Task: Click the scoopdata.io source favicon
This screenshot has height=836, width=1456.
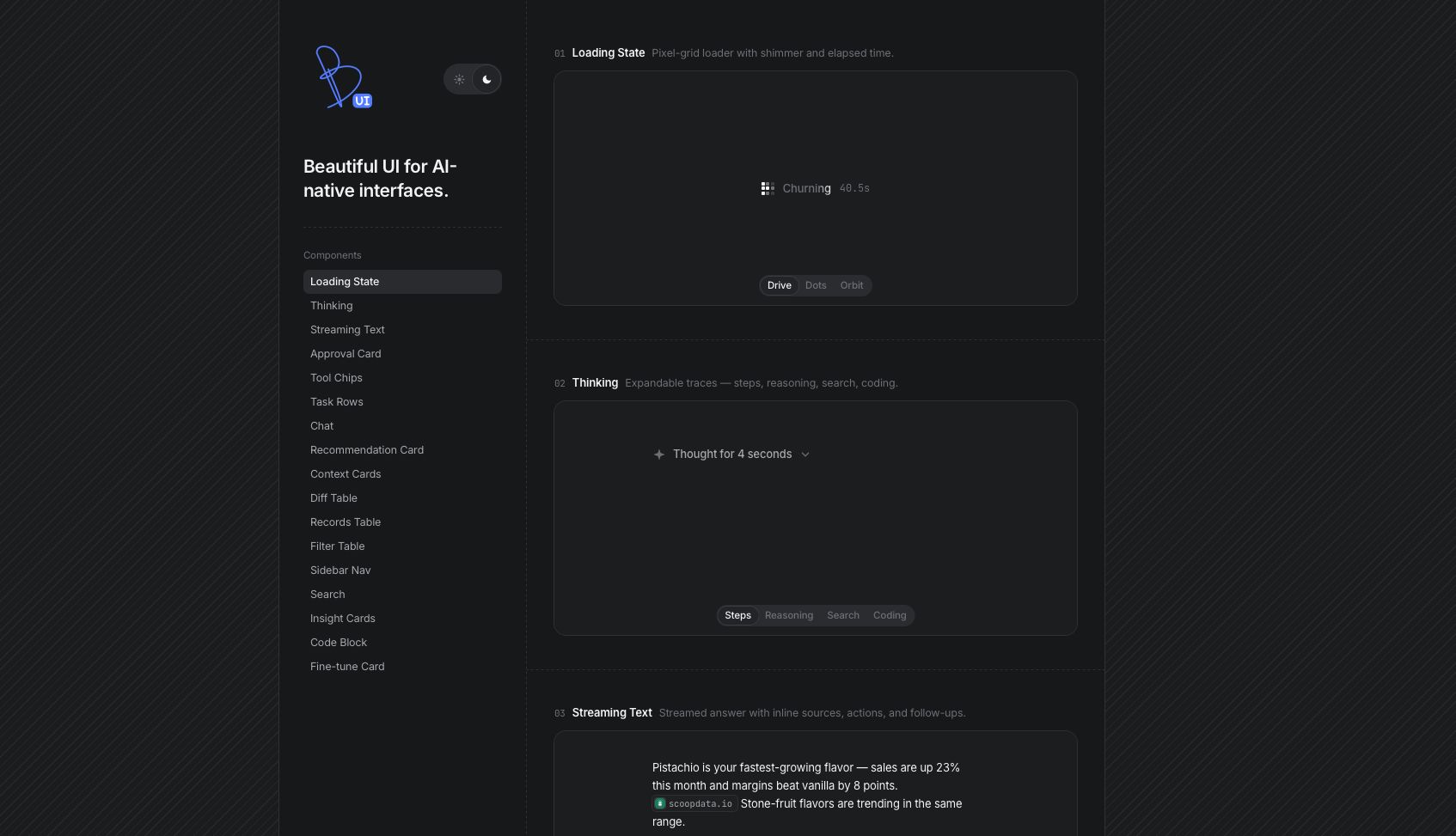Action: pos(660,804)
